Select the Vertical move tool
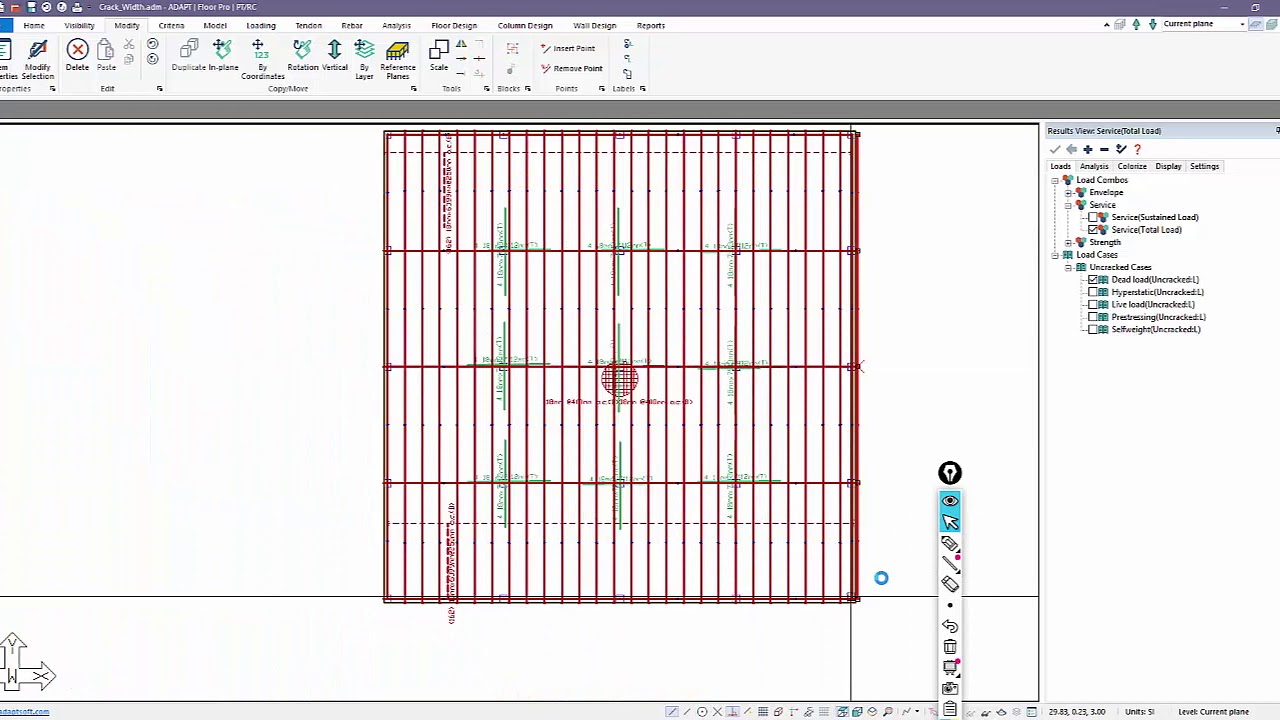 [x=335, y=55]
